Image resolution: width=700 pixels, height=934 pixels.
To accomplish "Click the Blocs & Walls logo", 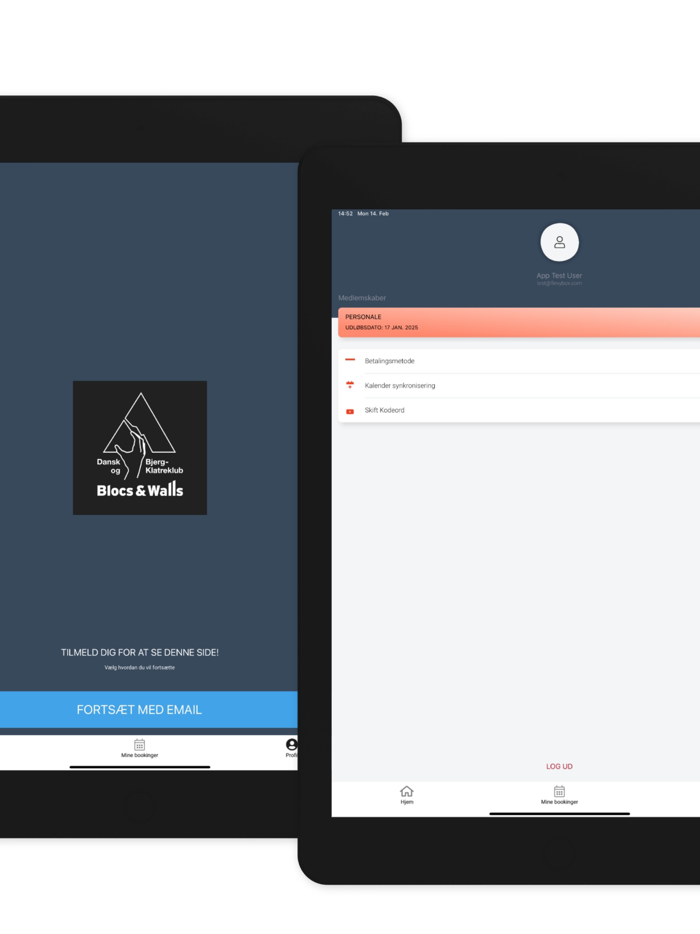I will point(140,447).
